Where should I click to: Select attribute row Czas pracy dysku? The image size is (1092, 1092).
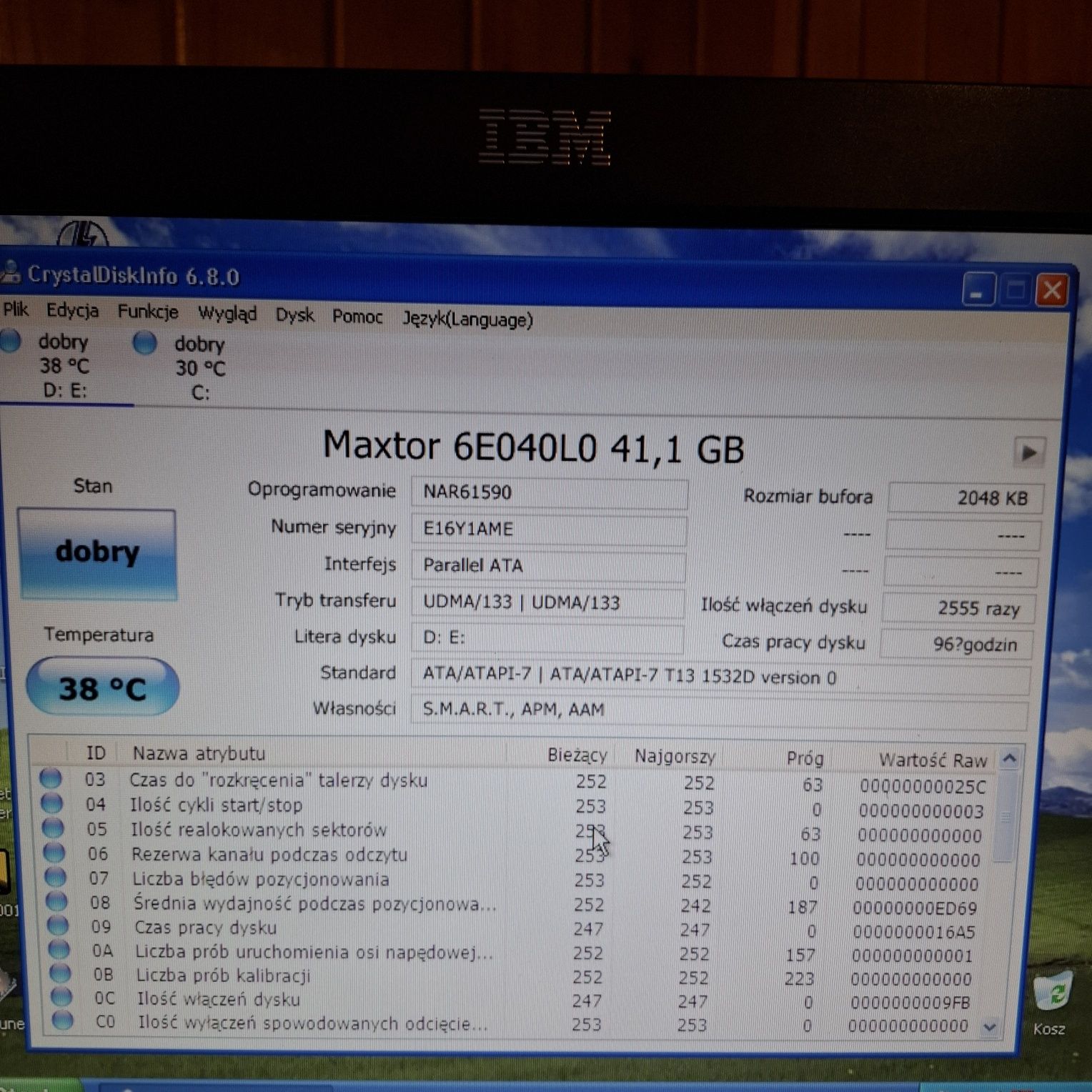tap(515, 928)
